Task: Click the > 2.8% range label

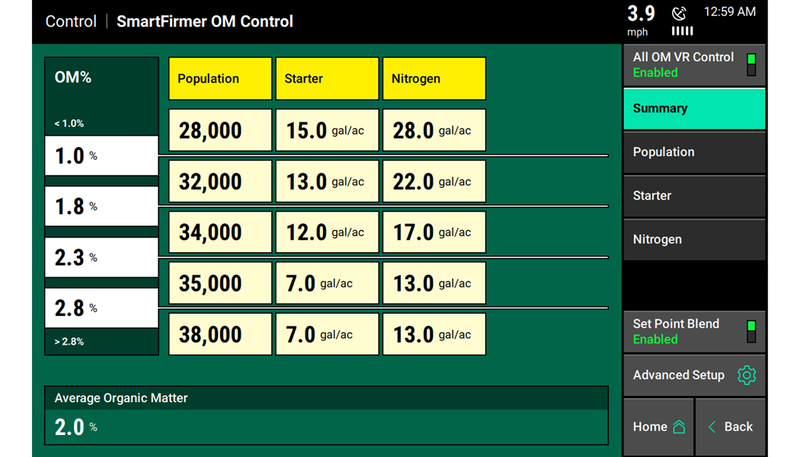Action: 69,342
